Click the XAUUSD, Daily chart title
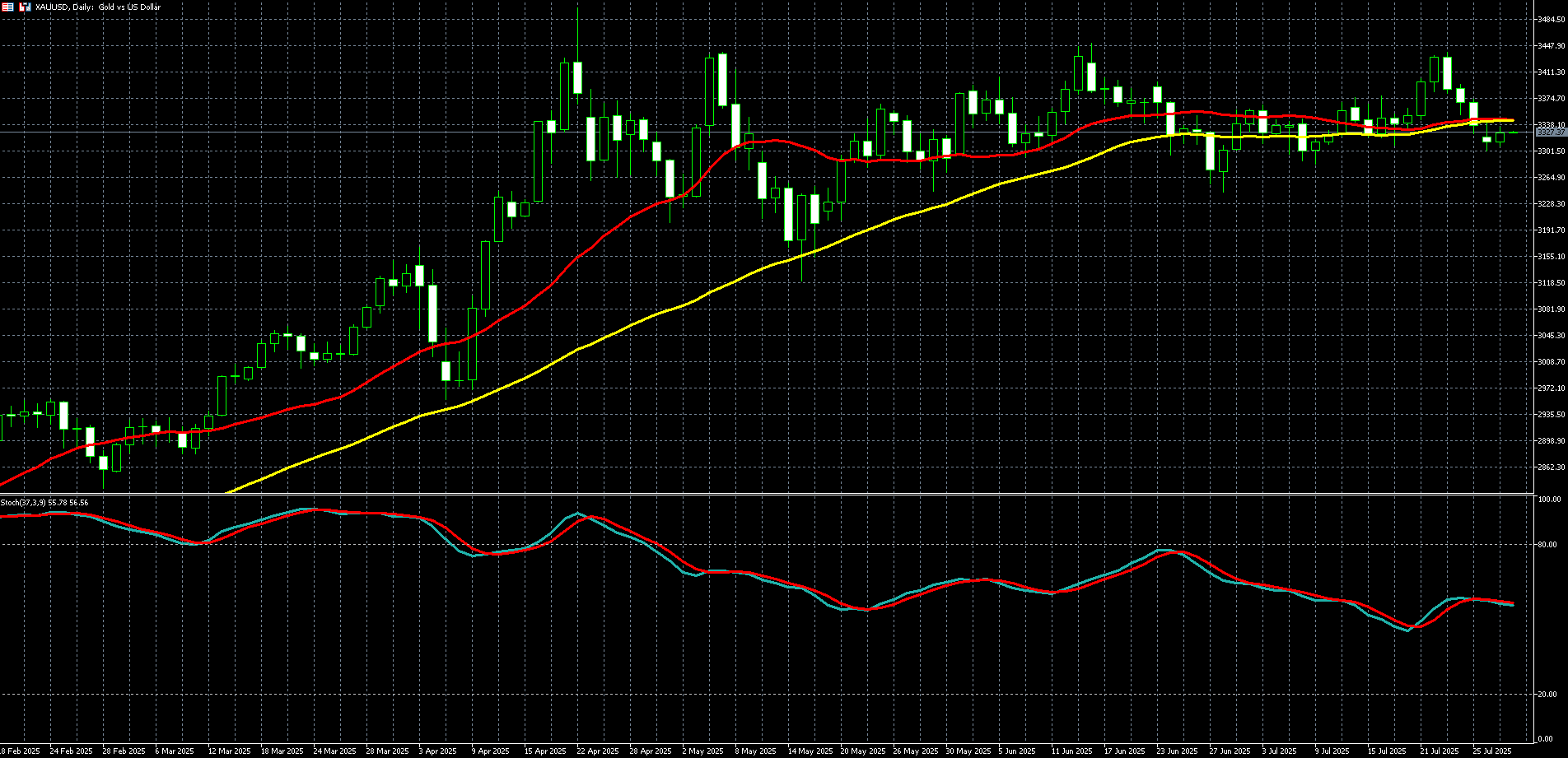 pyautogui.click(x=98, y=7)
